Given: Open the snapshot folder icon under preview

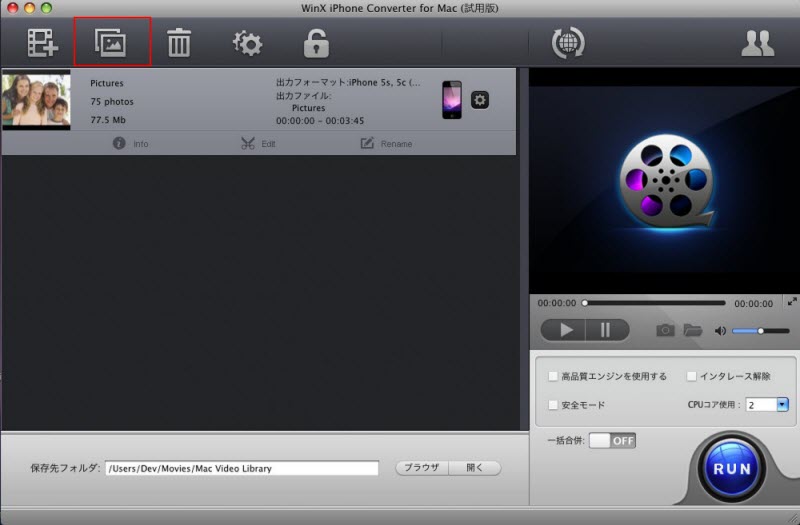Looking at the screenshot, I should [x=693, y=330].
